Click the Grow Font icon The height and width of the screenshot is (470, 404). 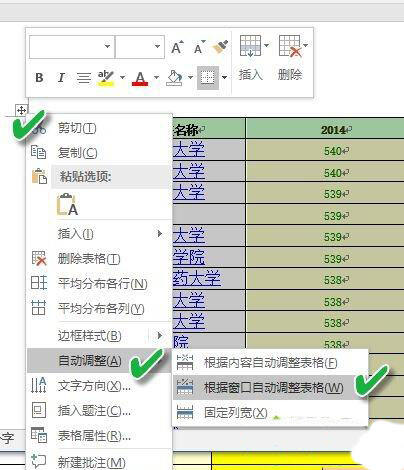[x=177, y=47]
